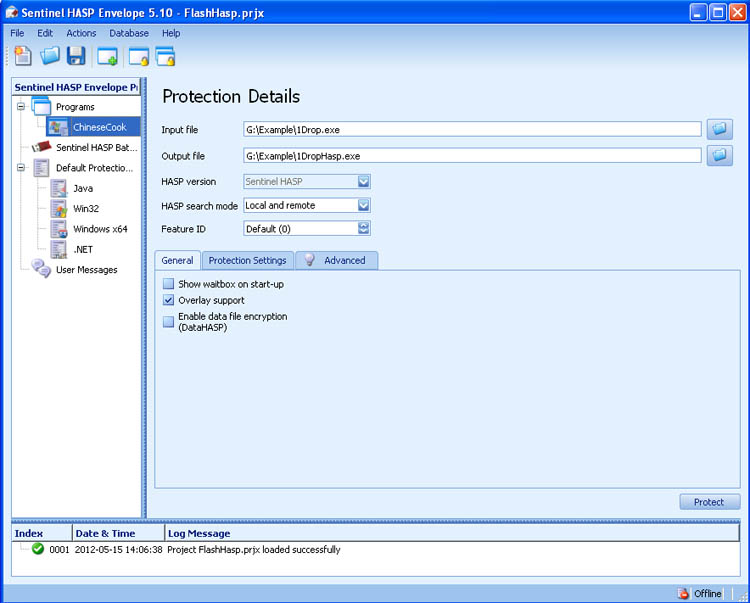This screenshot has width=750, height=603.
Task: Click the Offline status text
Action: [x=707, y=593]
